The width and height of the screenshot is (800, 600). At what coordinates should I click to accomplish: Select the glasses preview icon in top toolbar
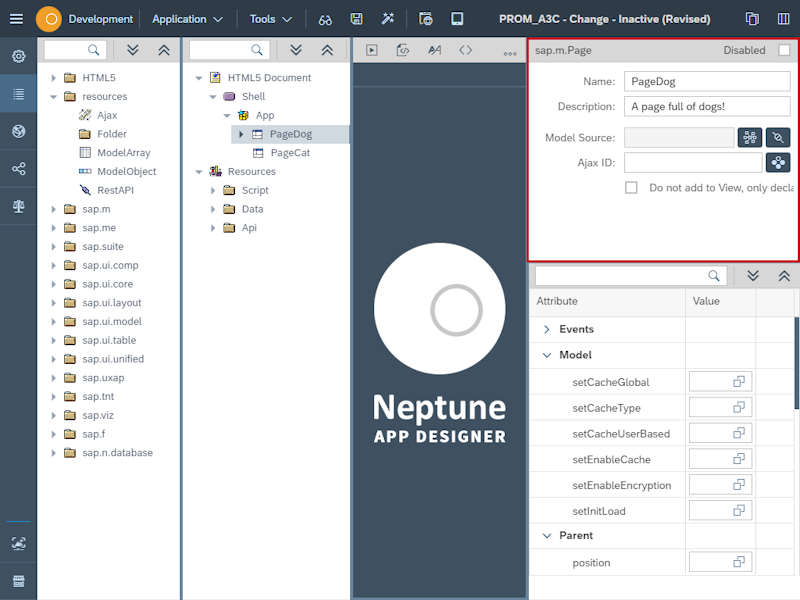click(x=325, y=18)
